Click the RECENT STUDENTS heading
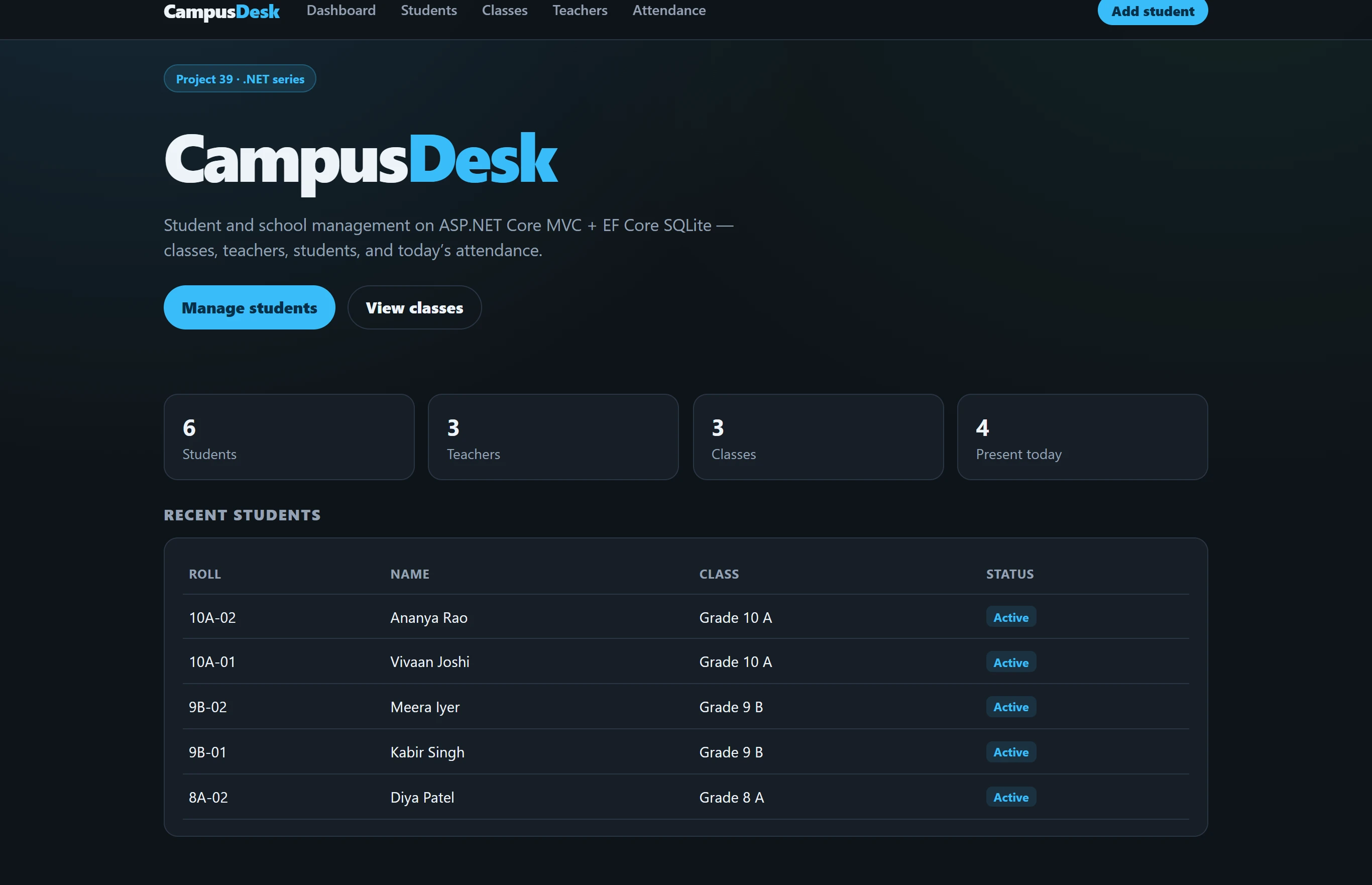The width and height of the screenshot is (1372, 885). (242, 515)
